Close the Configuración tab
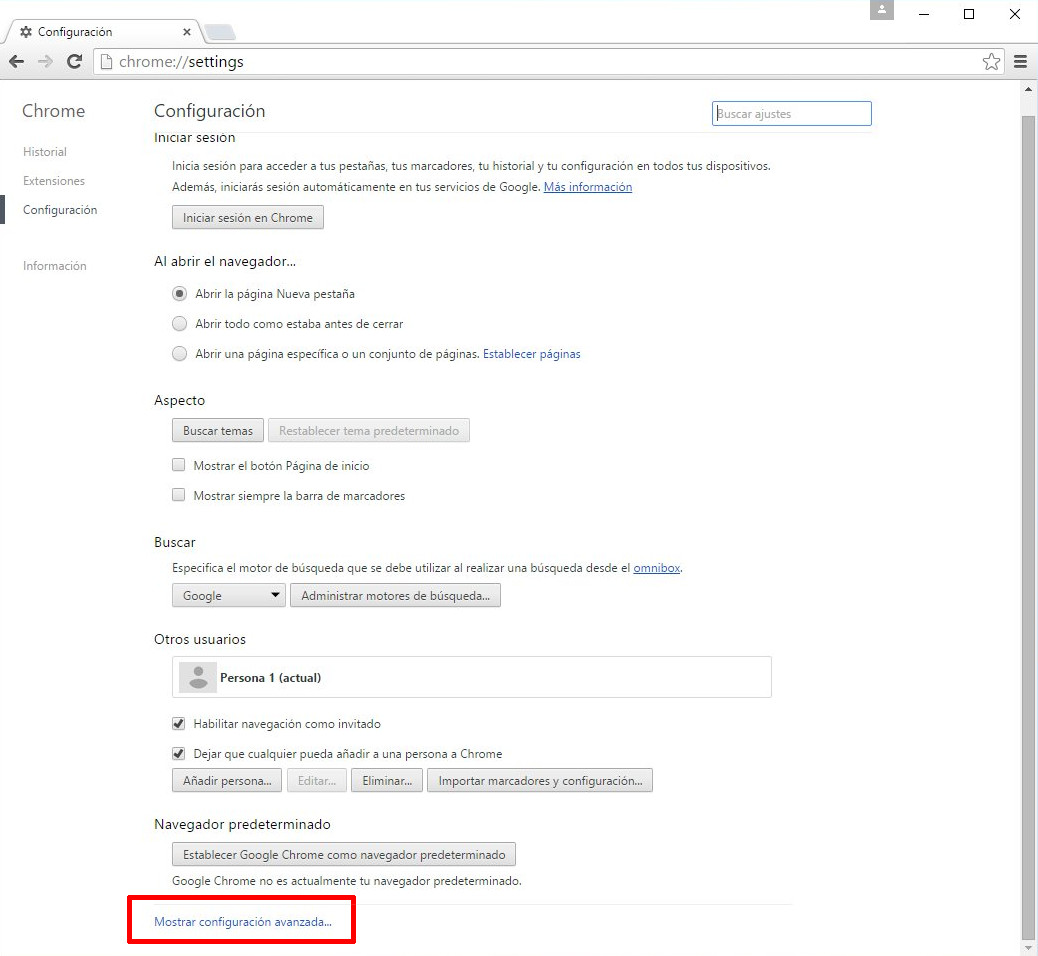The image size is (1038, 956). pos(187,32)
